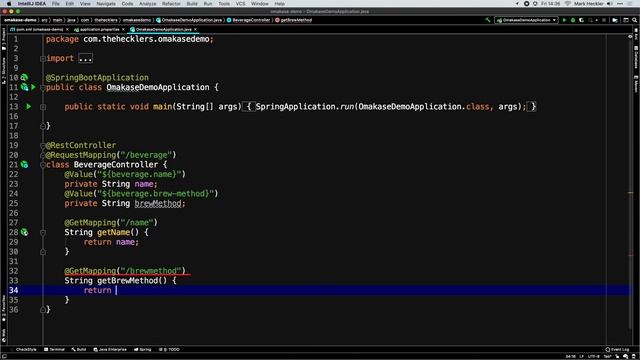Open the Terminal tool window

(x=54, y=349)
